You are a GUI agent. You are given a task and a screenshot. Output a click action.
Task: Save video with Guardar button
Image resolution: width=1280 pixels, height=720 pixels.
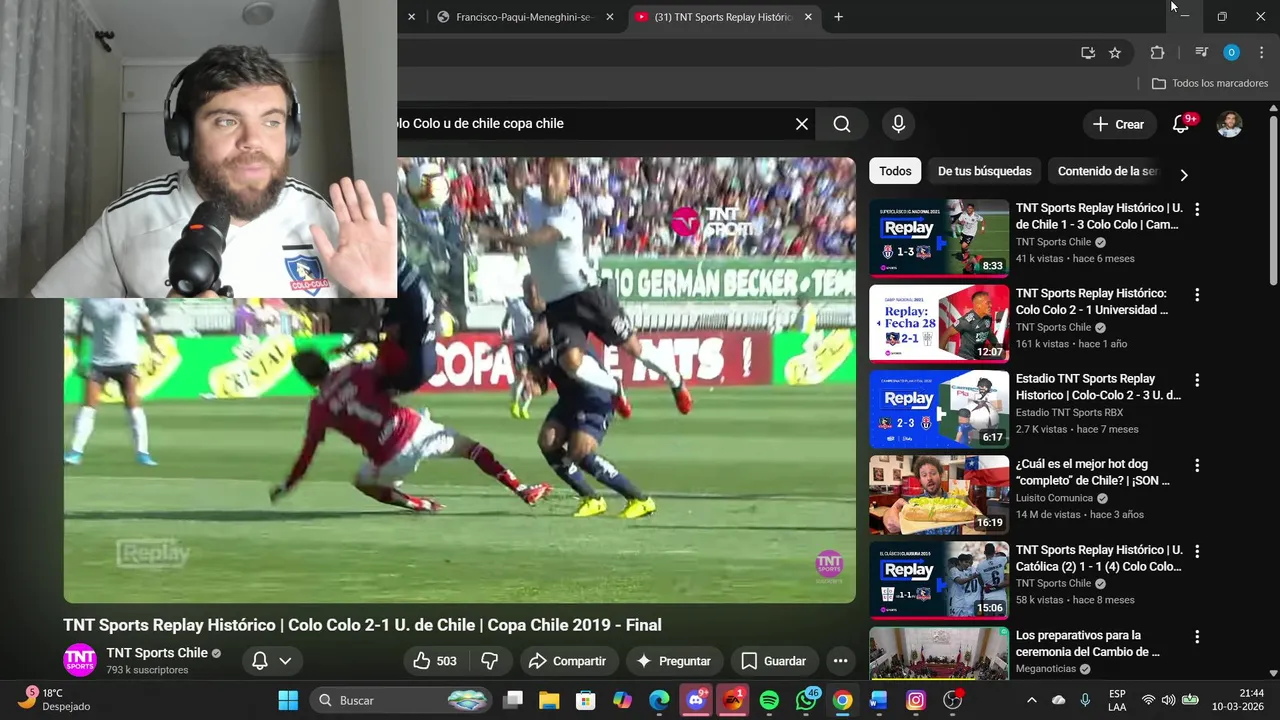(774, 661)
